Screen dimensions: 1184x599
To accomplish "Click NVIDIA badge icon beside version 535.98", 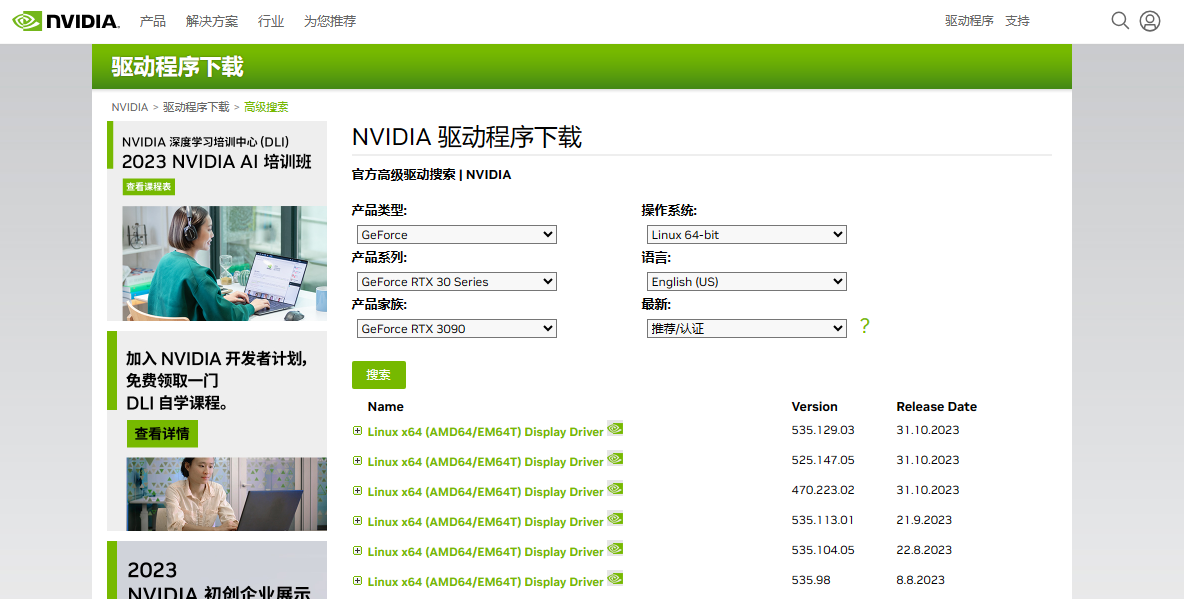I will (615, 579).
